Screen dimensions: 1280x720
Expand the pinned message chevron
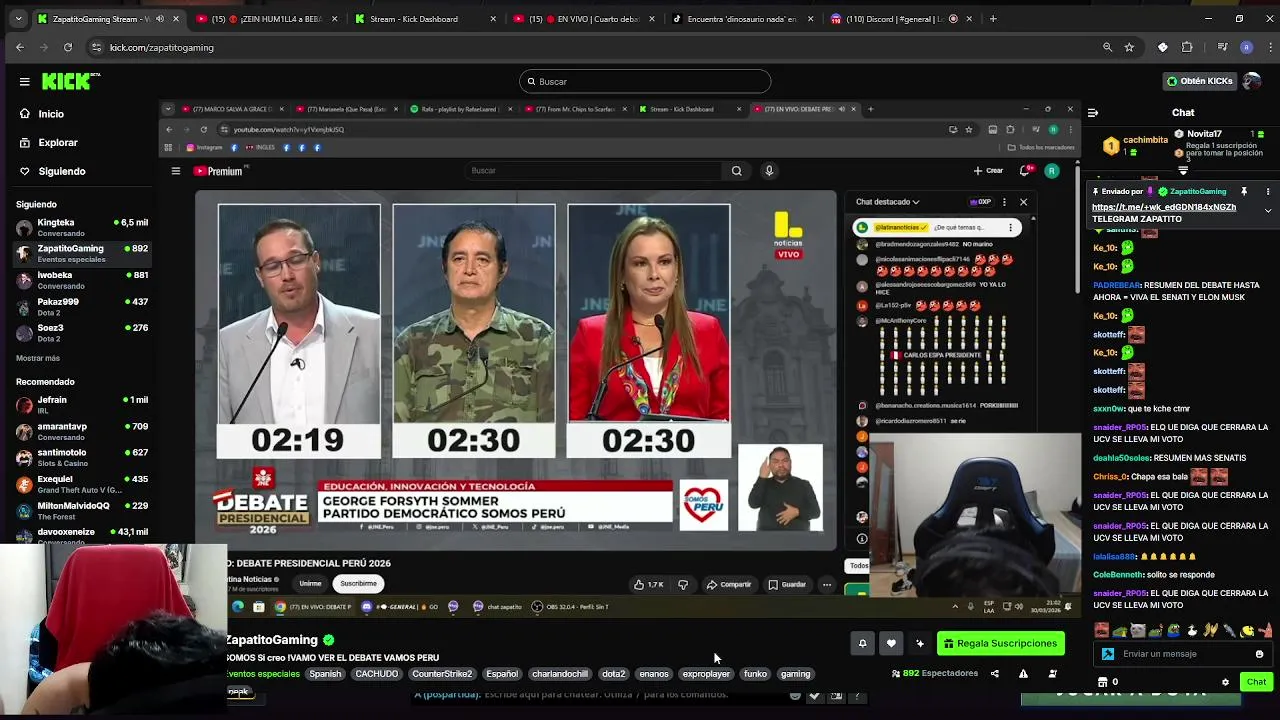coord(1268,210)
